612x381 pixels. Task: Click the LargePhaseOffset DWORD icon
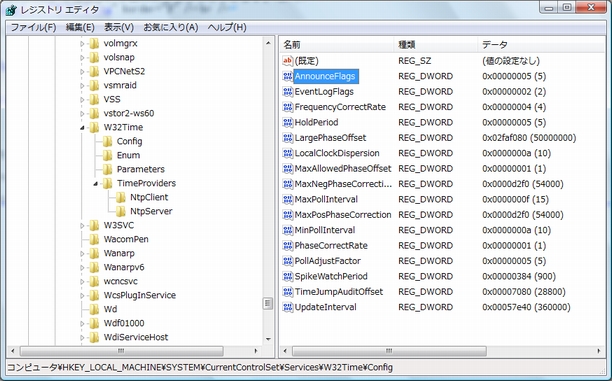(x=288, y=138)
